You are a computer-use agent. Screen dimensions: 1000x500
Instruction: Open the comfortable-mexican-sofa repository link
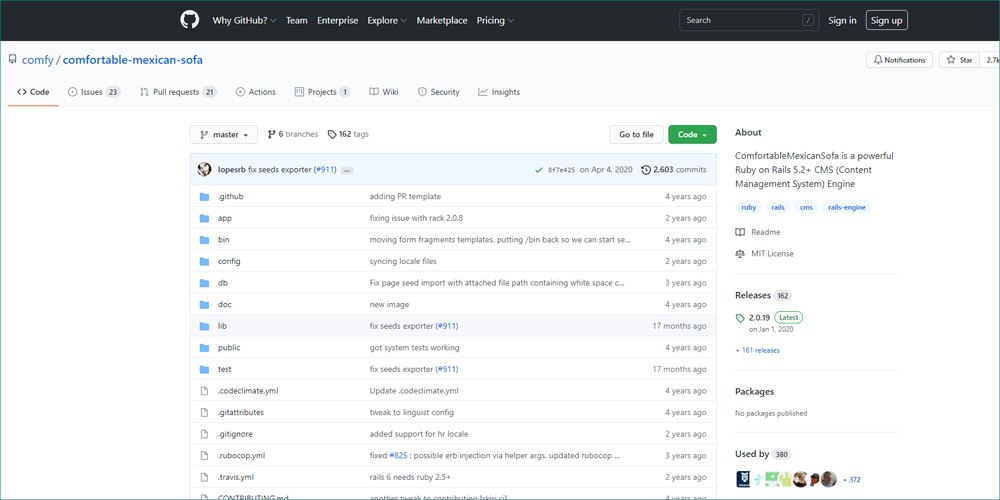(x=133, y=61)
